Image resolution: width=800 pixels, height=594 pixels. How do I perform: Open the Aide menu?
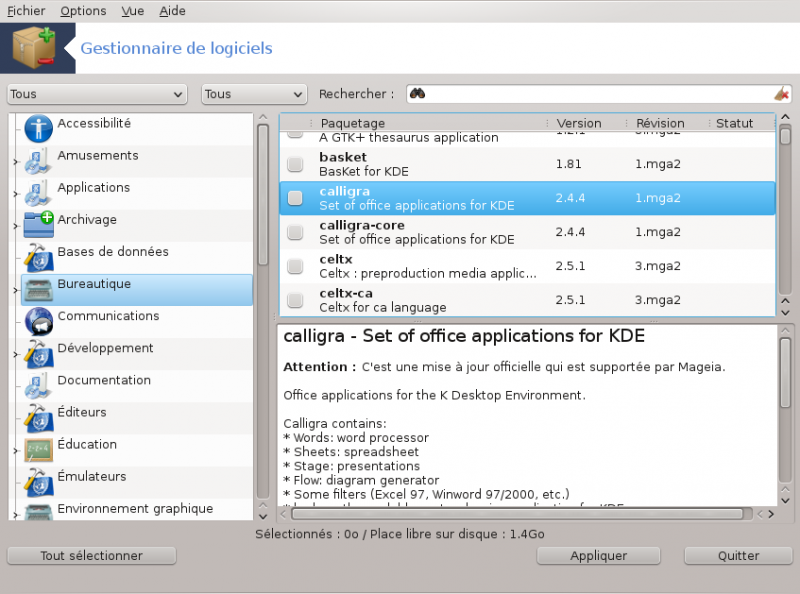point(172,11)
